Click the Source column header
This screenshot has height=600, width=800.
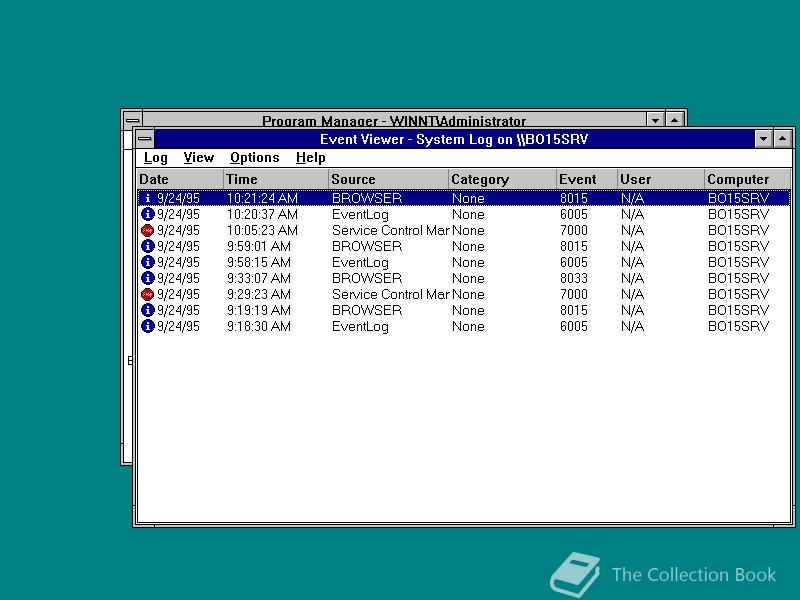[x=389, y=179]
